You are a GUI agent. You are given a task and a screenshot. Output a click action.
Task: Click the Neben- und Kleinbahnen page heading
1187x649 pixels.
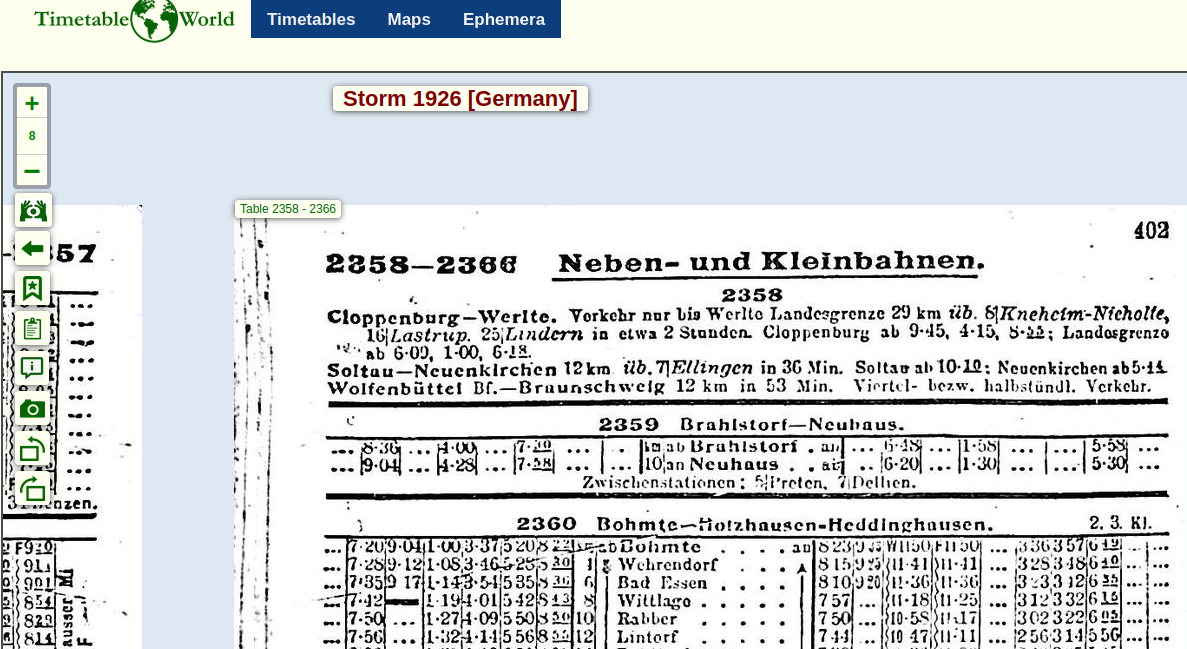click(770, 263)
